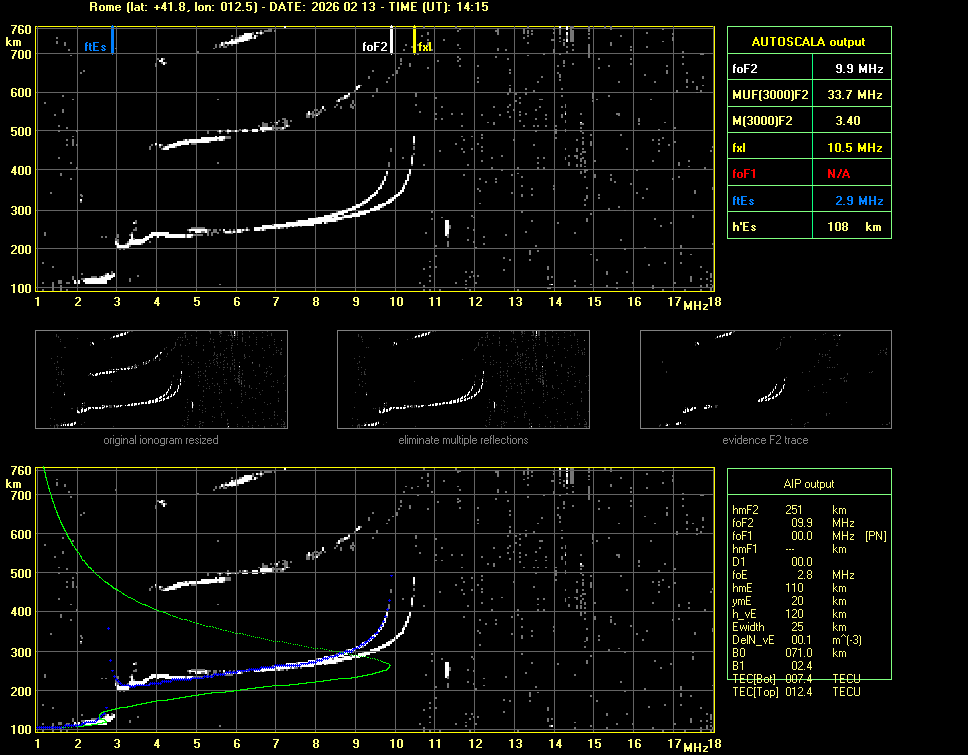Click the AIP output panel header
This screenshot has width=968, height=755.
pyautogui.click(x=808, y=484)
